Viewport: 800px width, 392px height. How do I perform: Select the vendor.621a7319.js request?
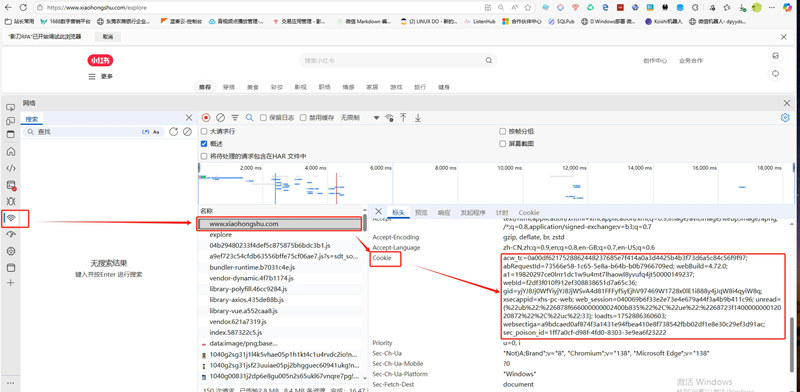pyautogui.click(x=280, y=322)
